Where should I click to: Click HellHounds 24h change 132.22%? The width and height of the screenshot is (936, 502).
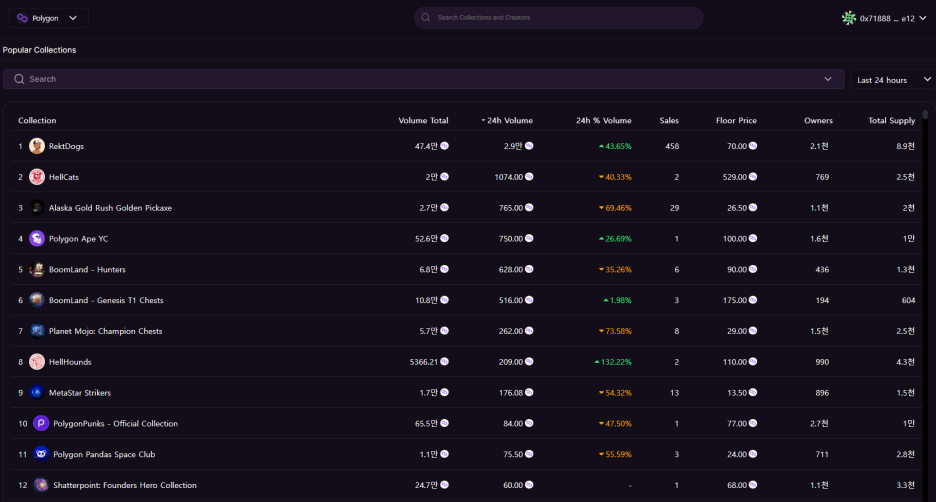click(613, 362)
